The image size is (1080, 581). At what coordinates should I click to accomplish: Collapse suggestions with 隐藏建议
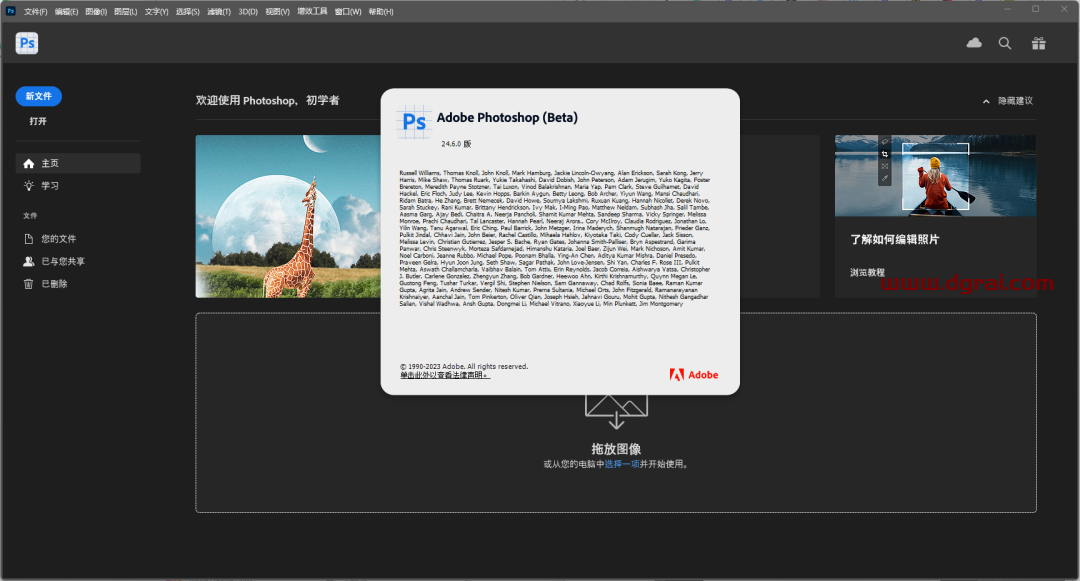point(1008,101)
